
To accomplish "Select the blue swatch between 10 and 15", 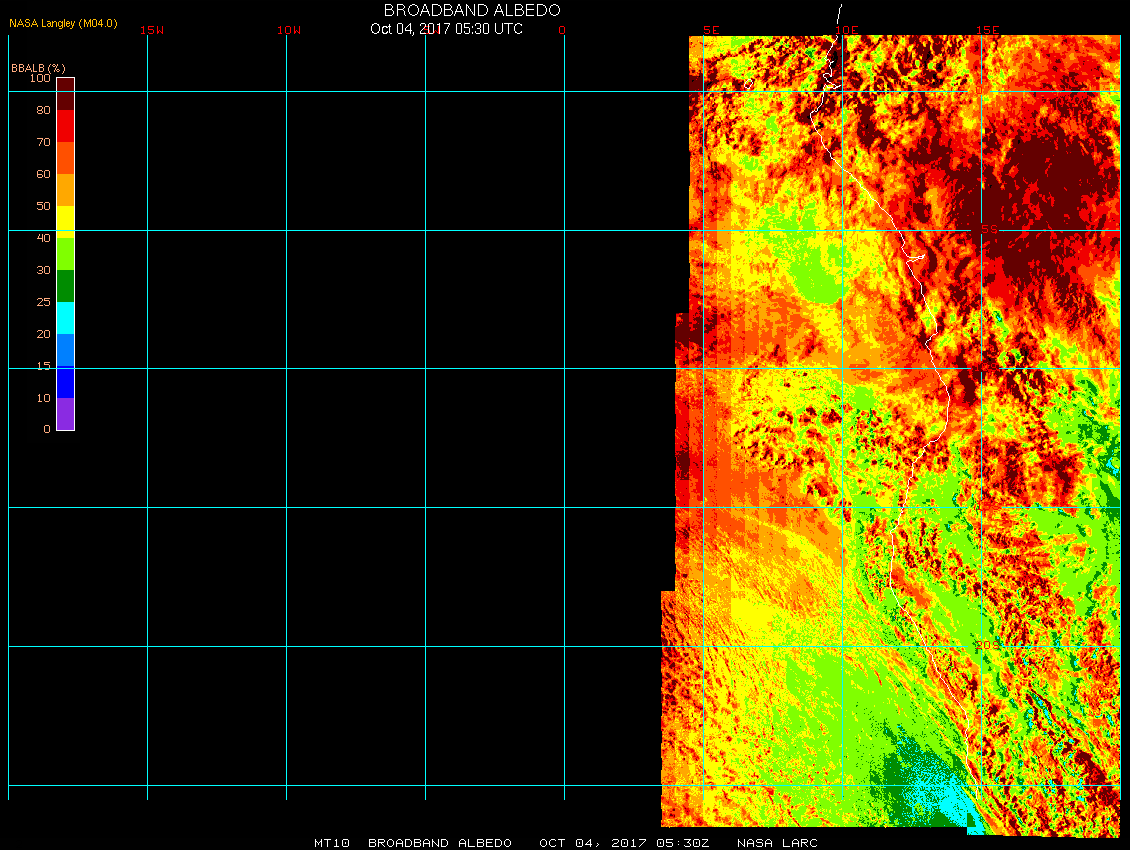I will [x=66, y=382].
